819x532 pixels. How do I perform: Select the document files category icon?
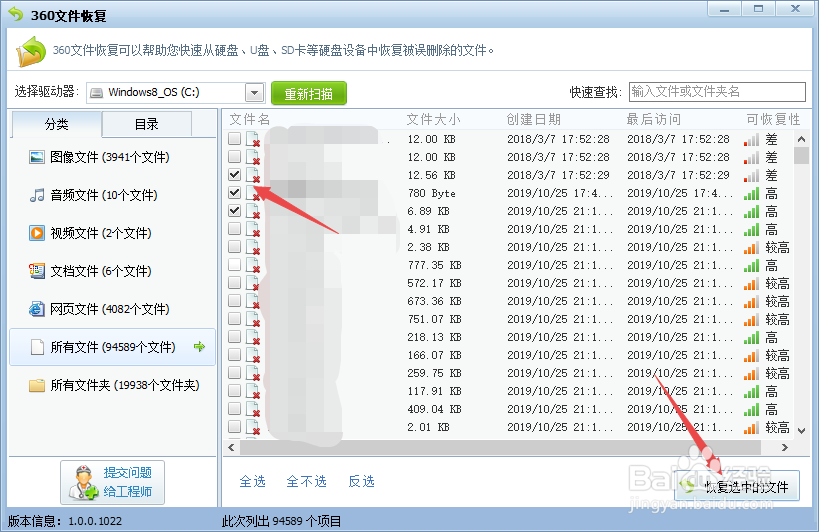37,271
